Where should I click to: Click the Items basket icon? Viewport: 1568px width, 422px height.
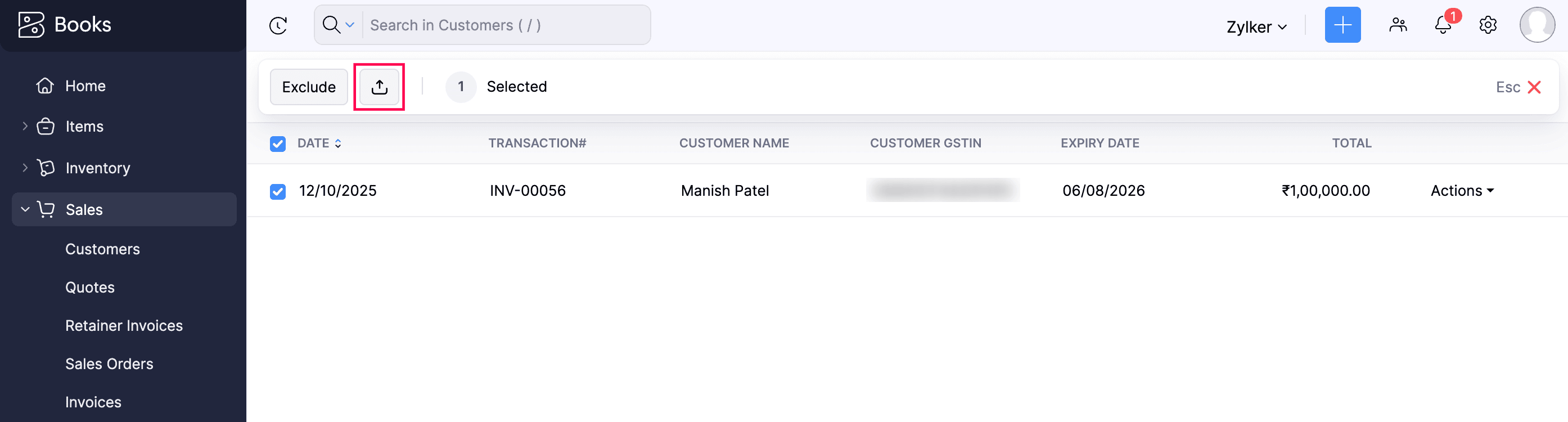(46, 126)
